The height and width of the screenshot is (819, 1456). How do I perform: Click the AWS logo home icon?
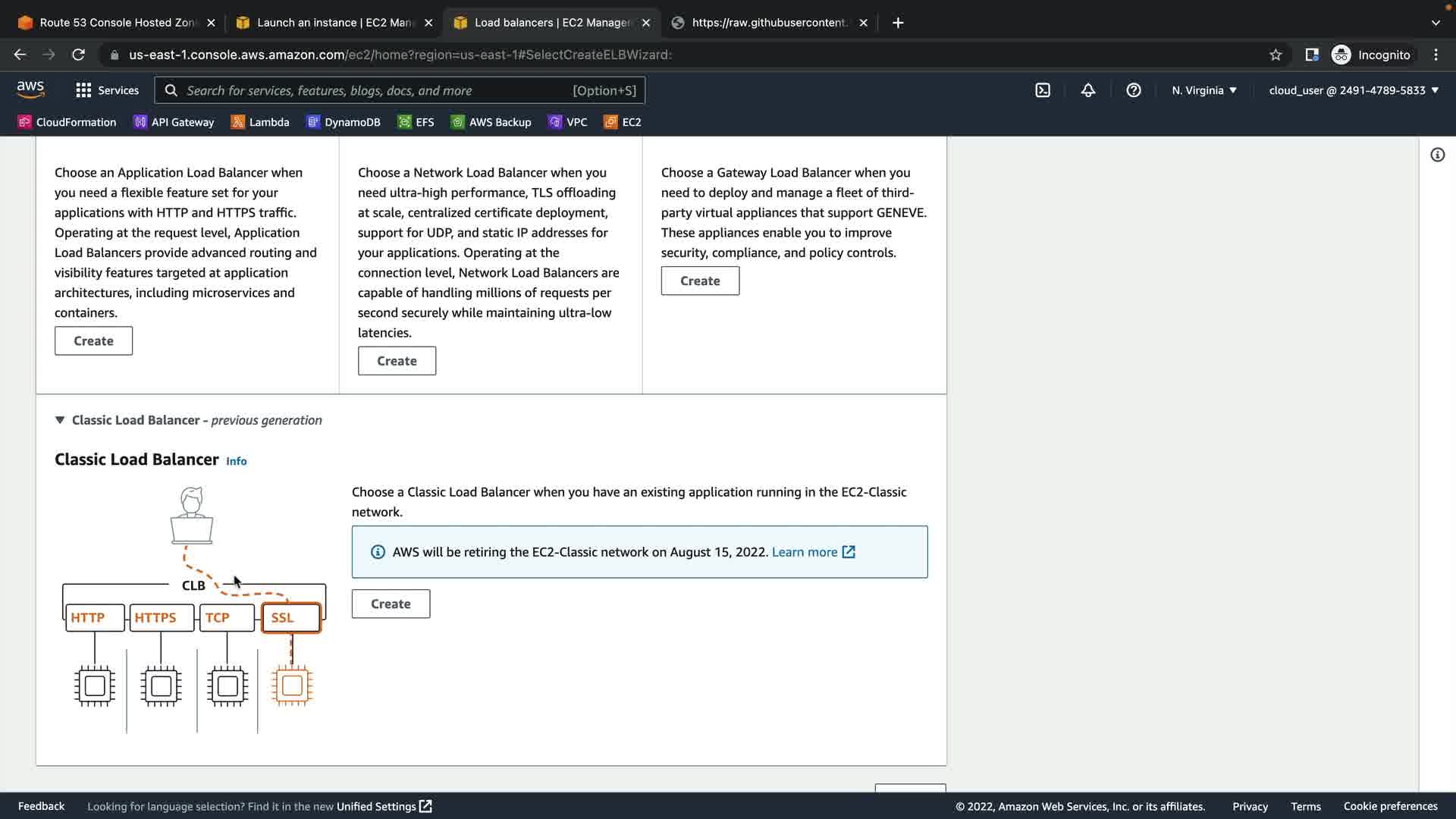click(x=30, y=89)
